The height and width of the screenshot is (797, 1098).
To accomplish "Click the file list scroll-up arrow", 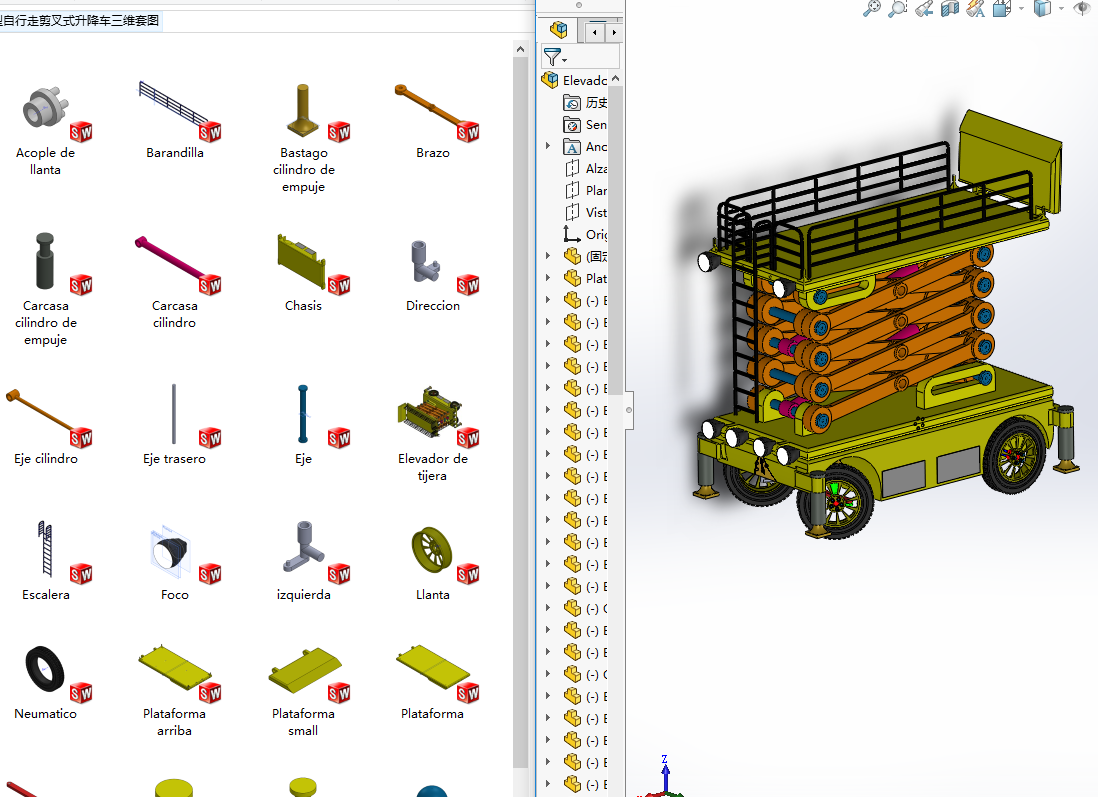I will click(x=520, y=49).
